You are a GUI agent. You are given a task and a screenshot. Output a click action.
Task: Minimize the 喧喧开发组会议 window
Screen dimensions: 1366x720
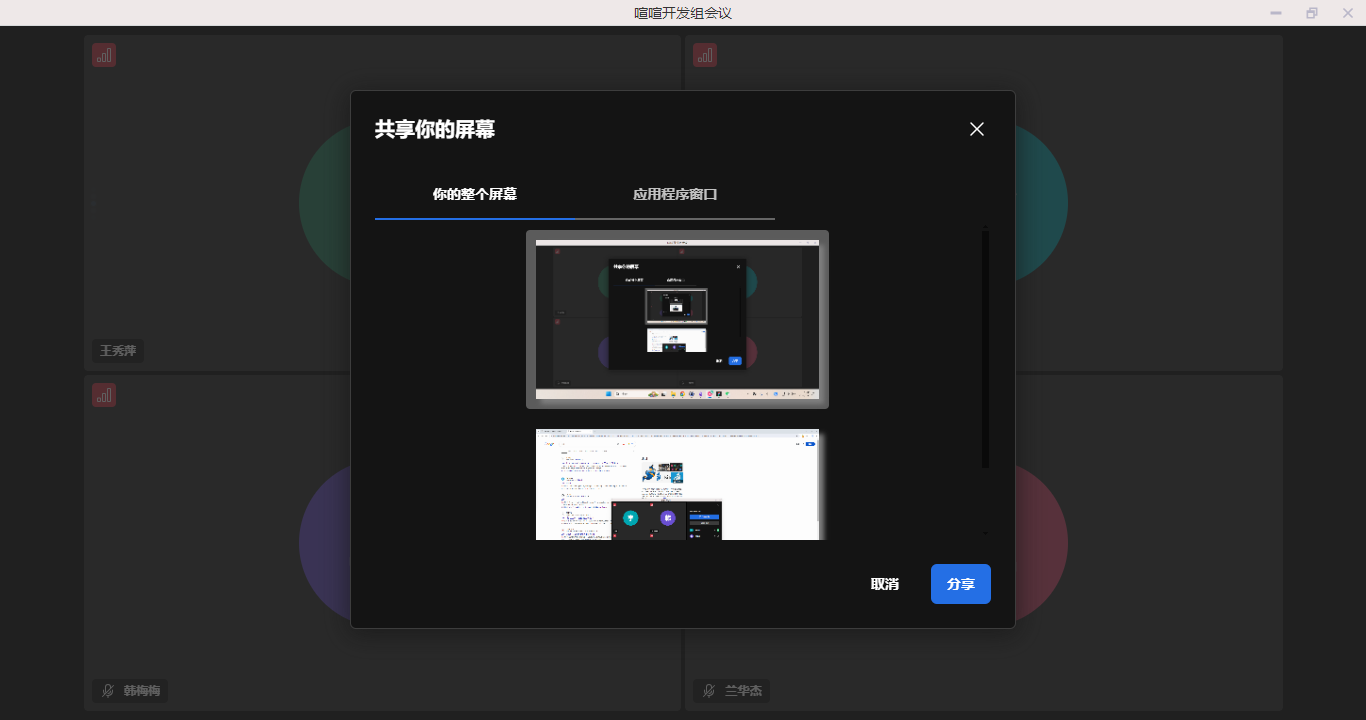click(1276, 13)
